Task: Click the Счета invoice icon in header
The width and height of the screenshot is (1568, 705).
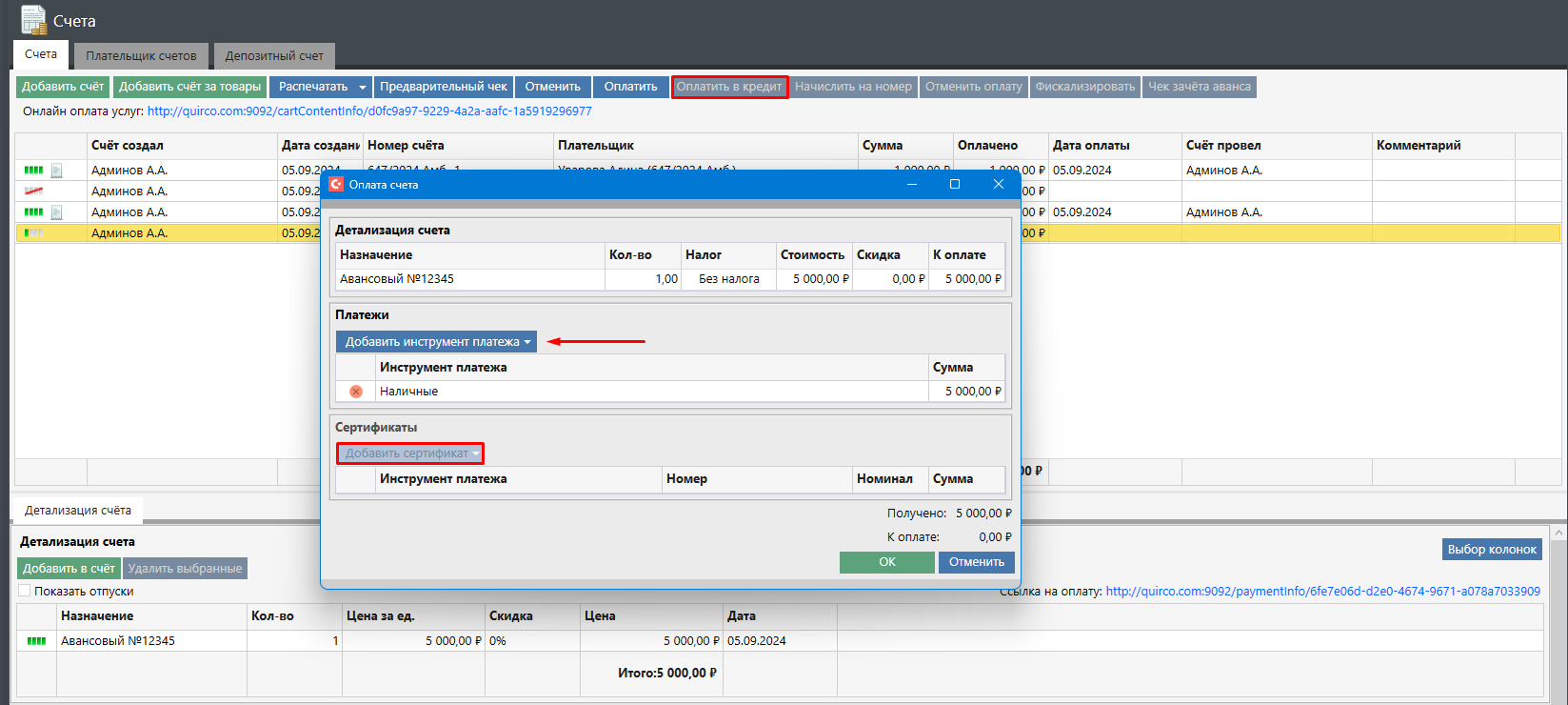Action: 33,20
